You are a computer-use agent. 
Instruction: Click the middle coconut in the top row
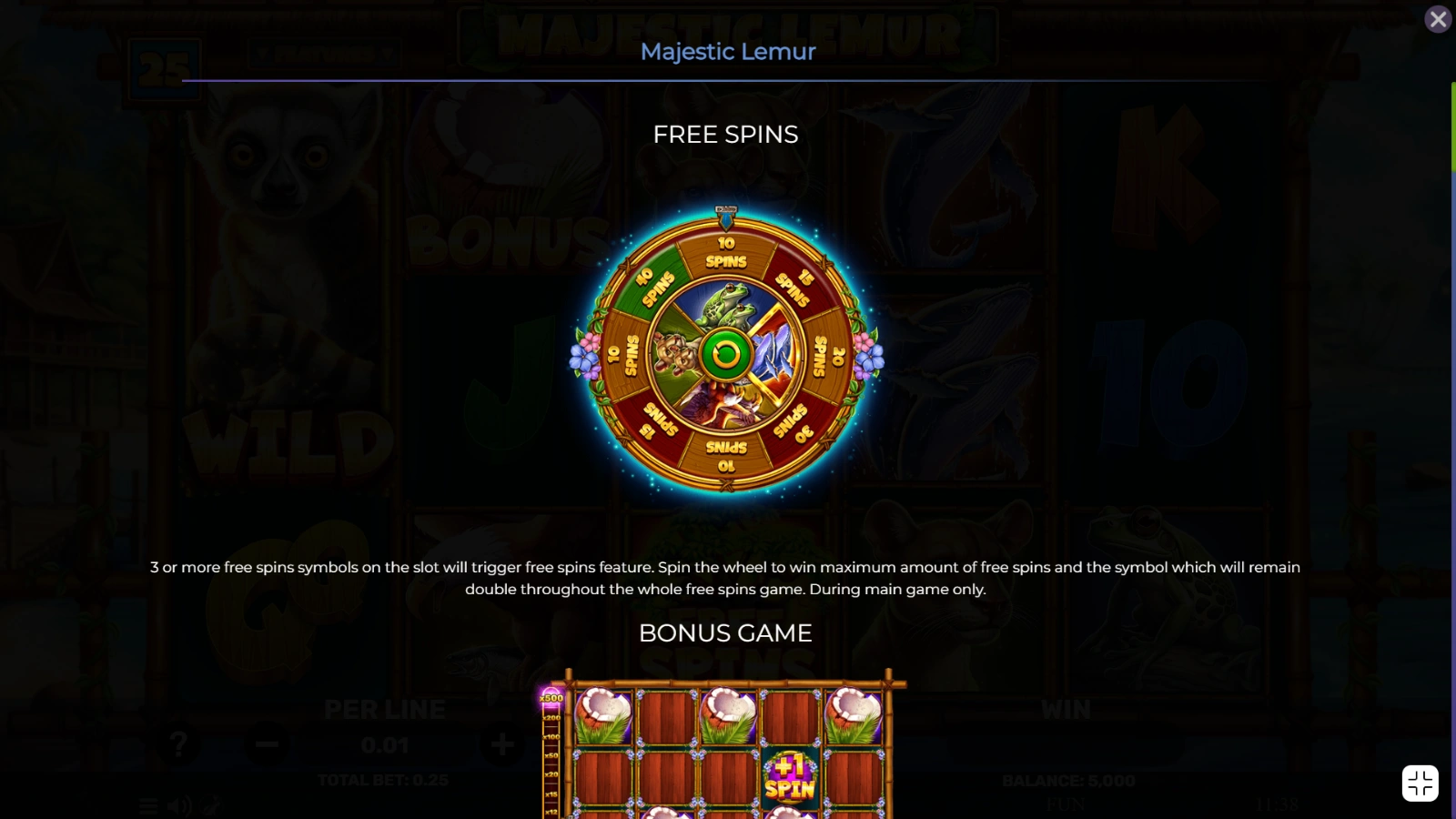[x=727, y=715]
